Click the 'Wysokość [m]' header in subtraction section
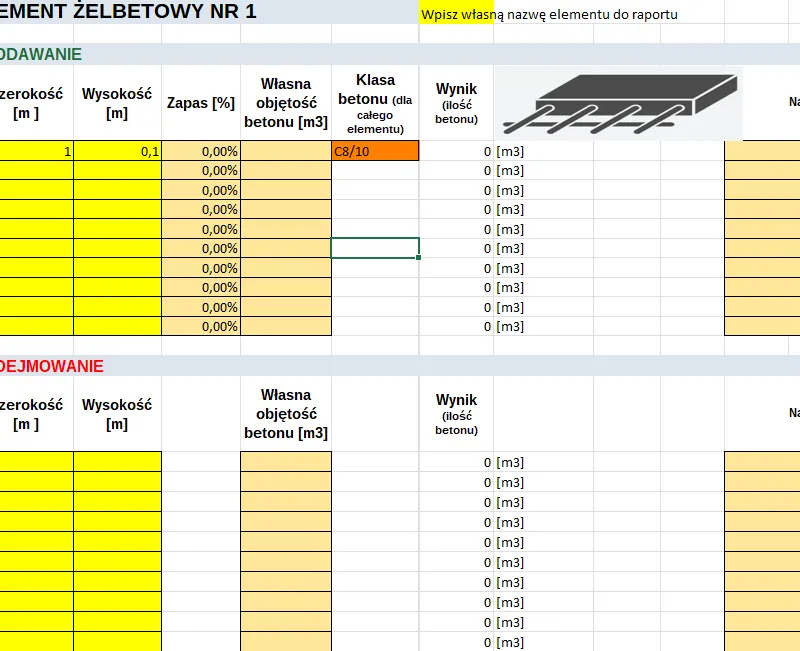 [117, 414]
